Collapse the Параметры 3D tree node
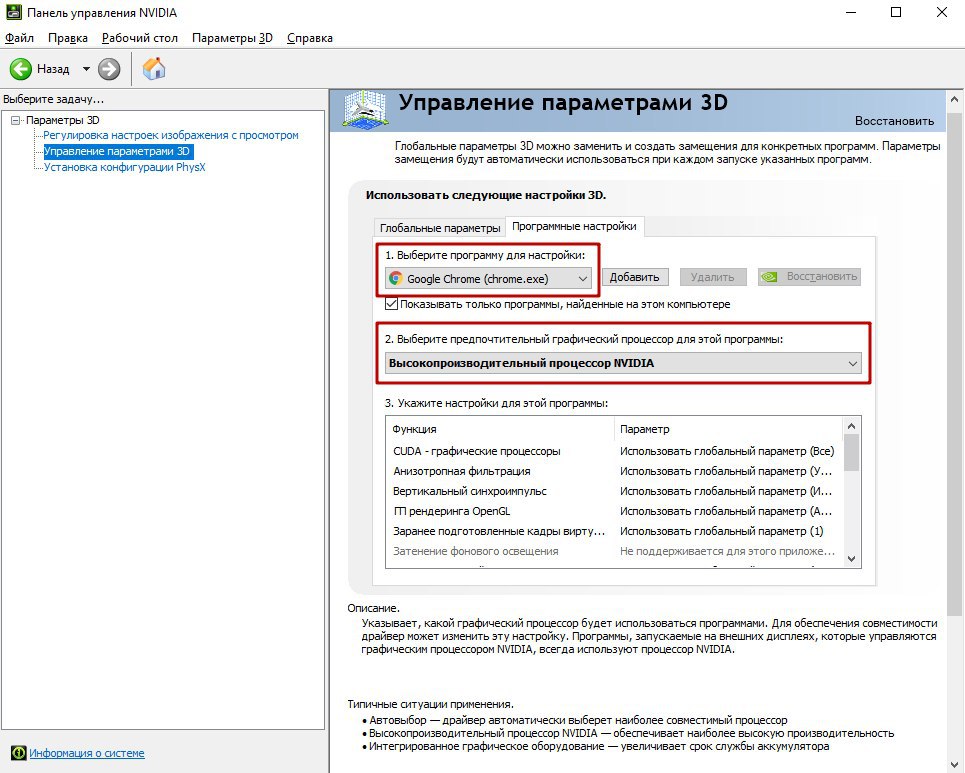The height and width of the screenshot is (773, 965). tap(16, 120)
